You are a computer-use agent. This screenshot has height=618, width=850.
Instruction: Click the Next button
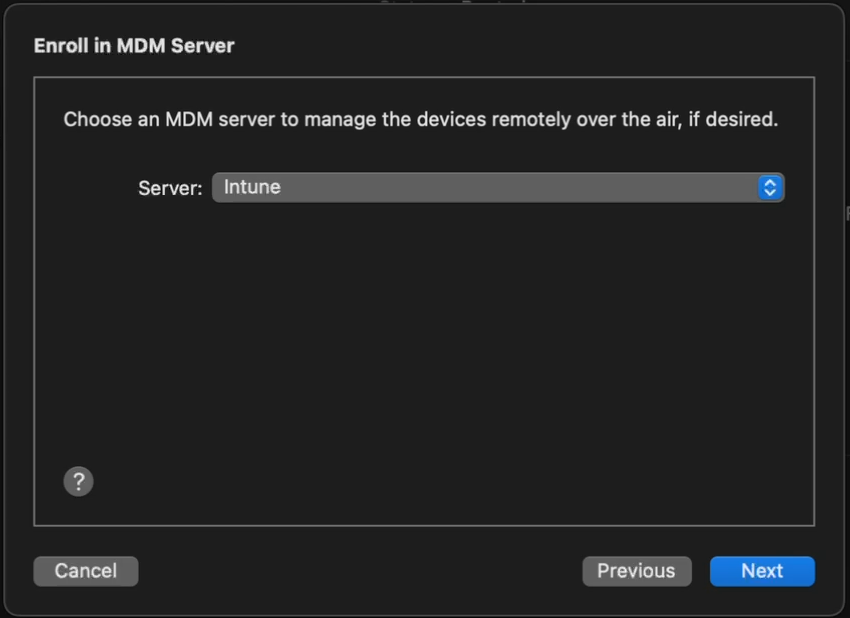762,571
